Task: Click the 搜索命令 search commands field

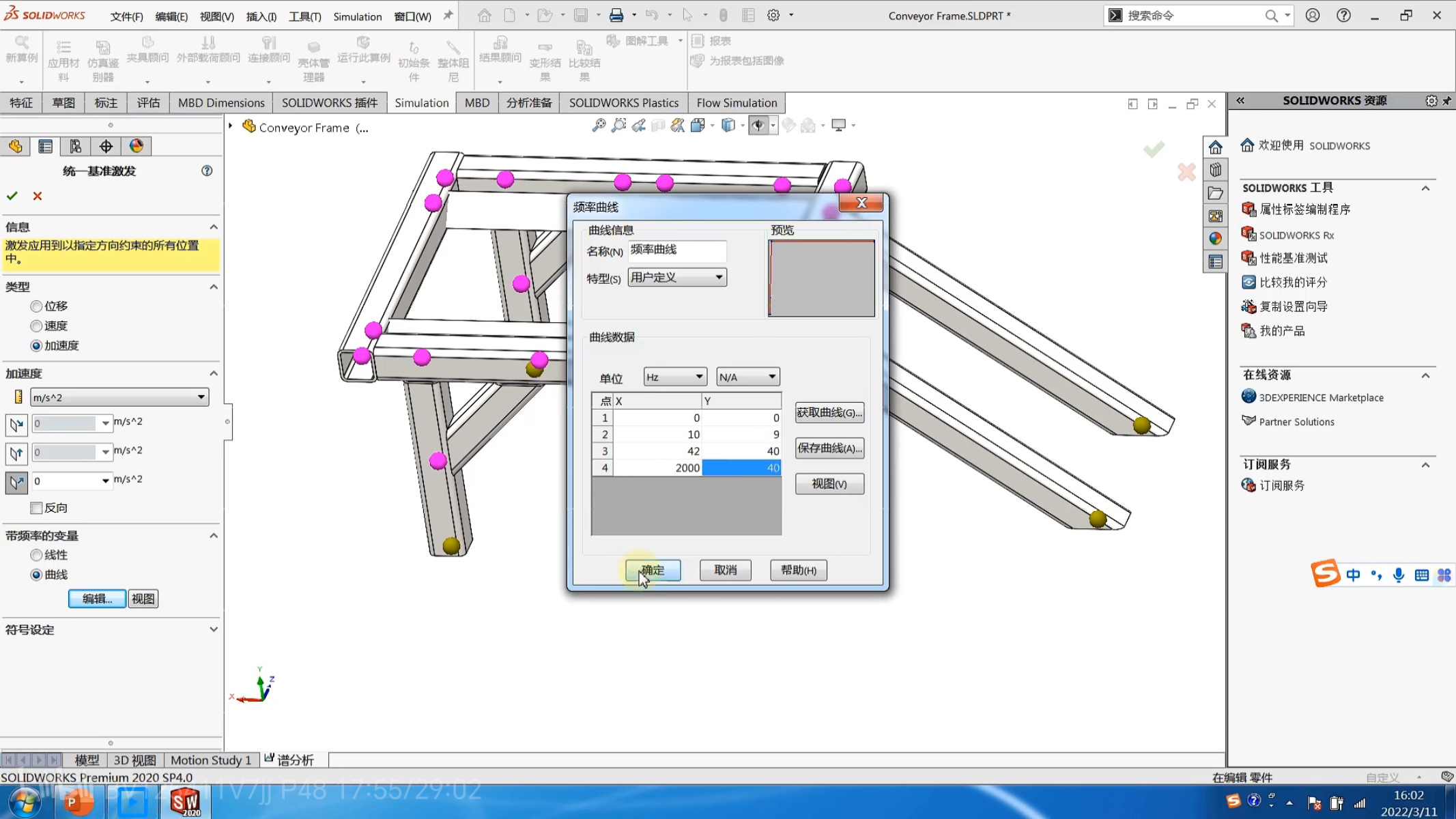Action: (1193, 15)
